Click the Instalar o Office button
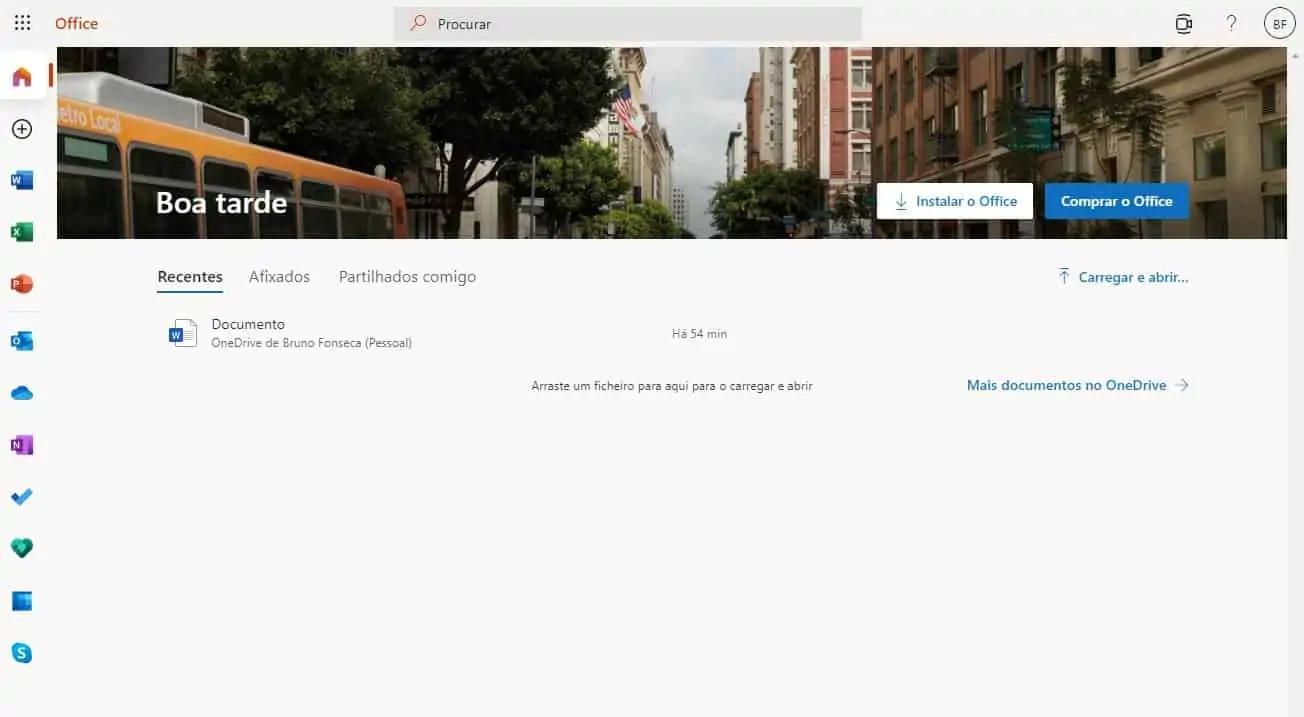The image size is (1304, 717). pos(955,201)
